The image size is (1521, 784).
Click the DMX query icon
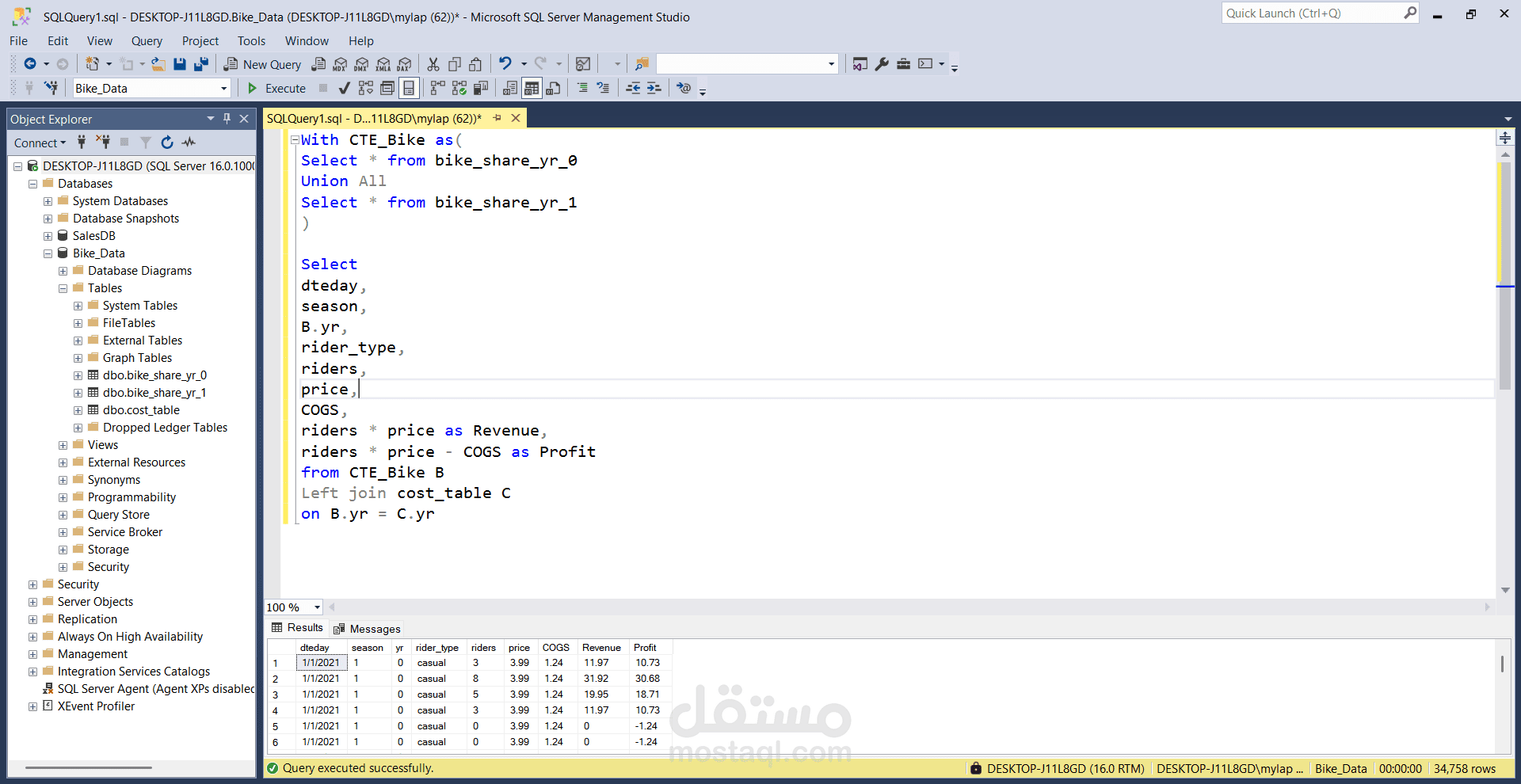point(361,64)
